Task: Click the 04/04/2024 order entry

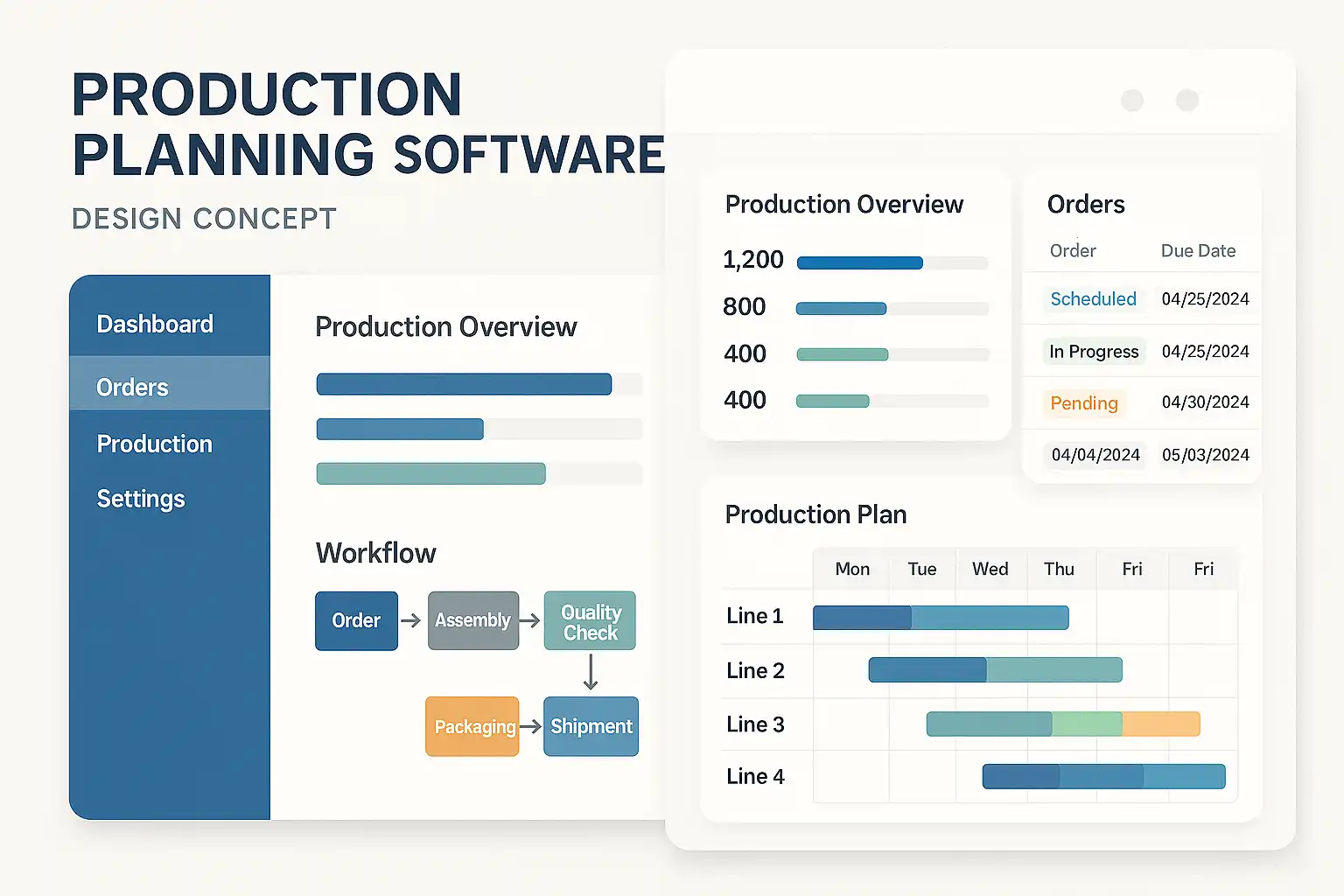Action: tap(1095, 455)
